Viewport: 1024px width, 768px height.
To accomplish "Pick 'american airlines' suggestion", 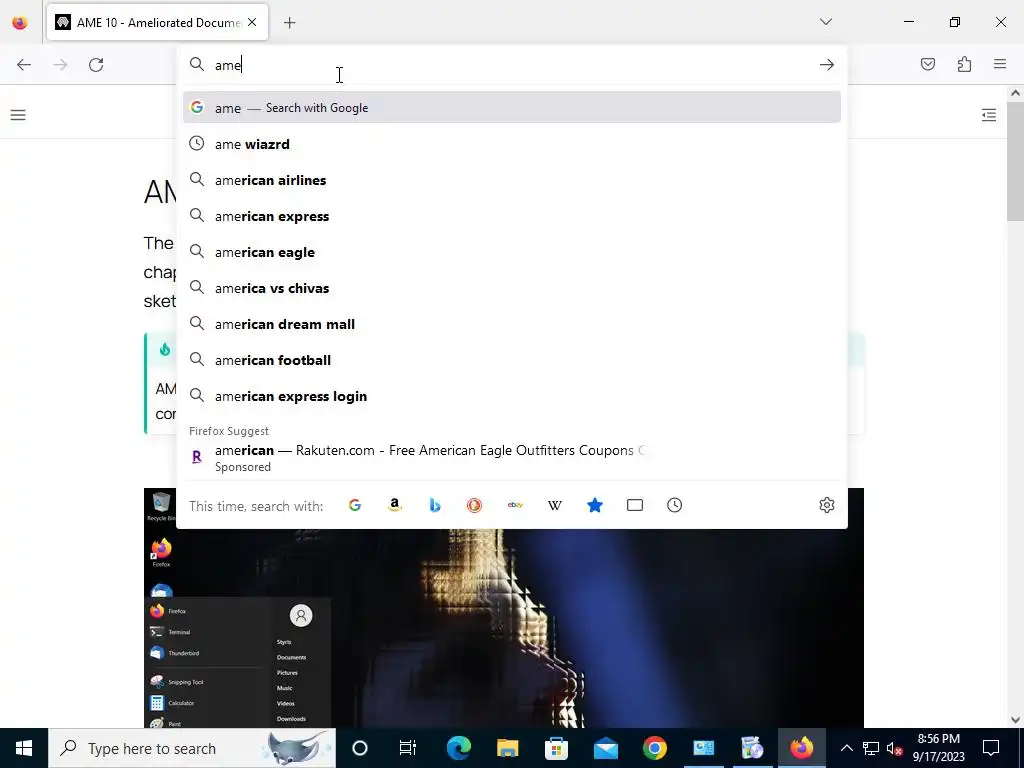I will tap(512, 180).
